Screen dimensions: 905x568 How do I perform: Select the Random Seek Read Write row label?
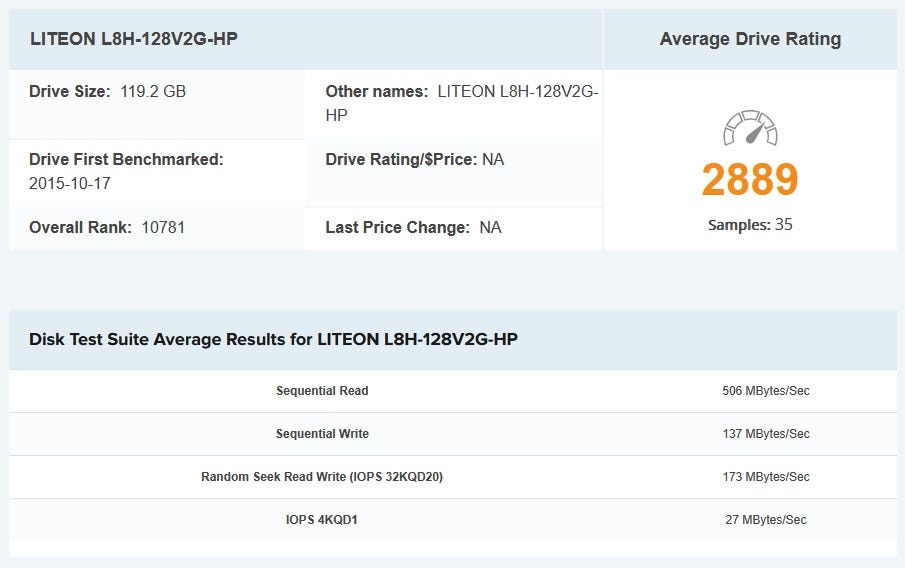(x=322, y=477)
